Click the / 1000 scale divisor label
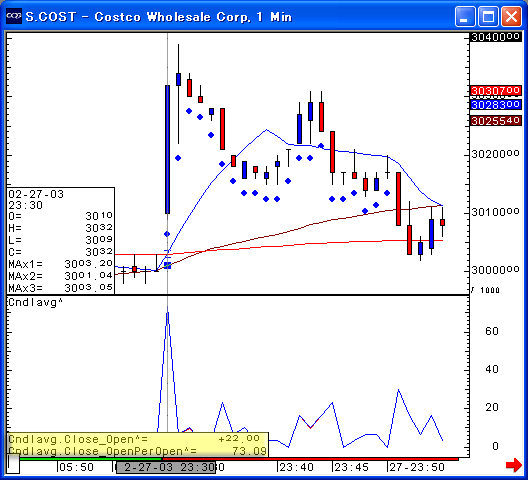Image resolution: width=528 pixels, height=480 pixels. tap(485, 290)
